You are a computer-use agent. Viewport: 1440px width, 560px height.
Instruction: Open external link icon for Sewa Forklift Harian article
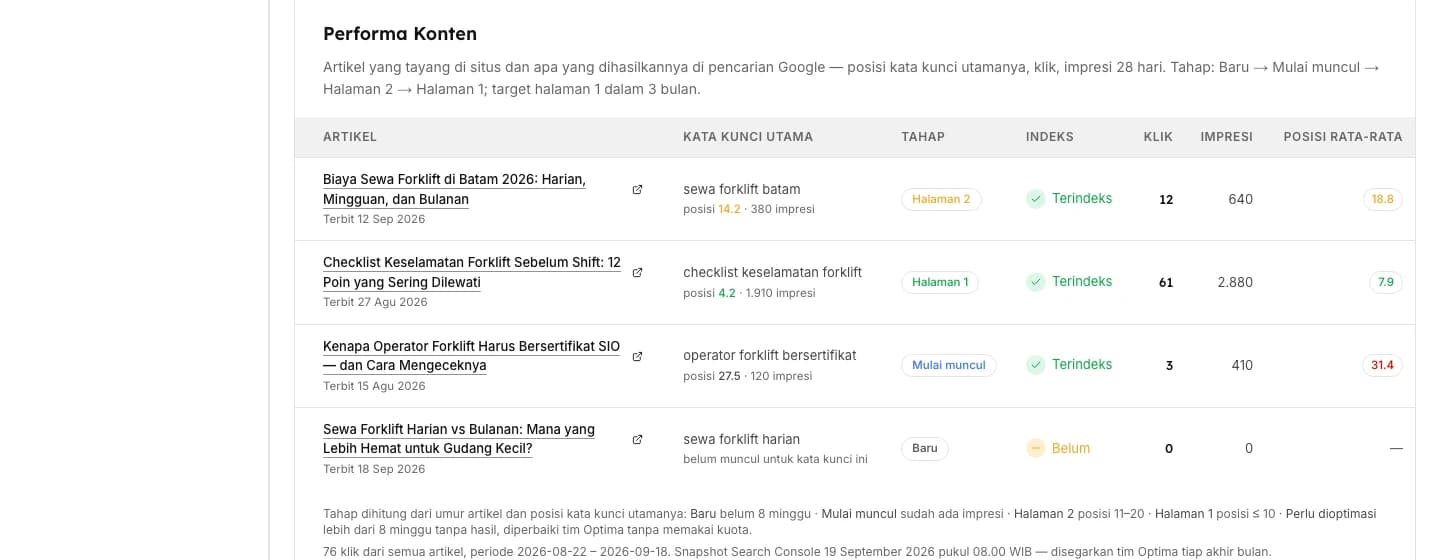tap(637, 439)
